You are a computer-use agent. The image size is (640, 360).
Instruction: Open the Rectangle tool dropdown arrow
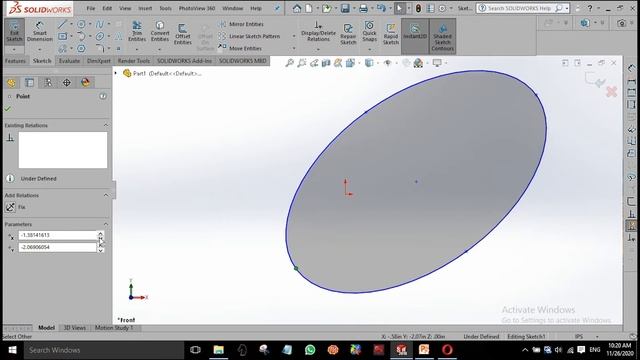(71, 37)
